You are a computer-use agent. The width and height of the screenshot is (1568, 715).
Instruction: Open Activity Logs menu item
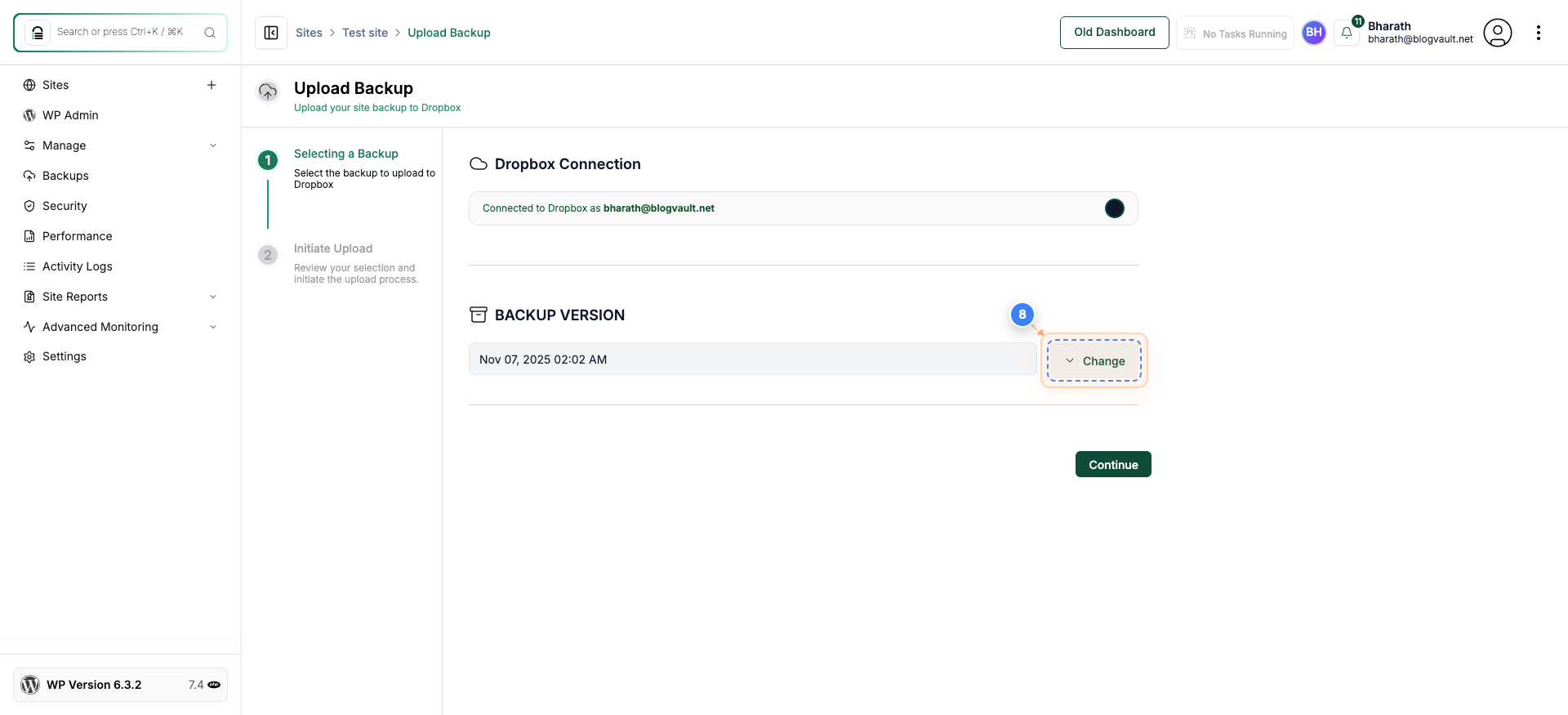pos(78,266)
